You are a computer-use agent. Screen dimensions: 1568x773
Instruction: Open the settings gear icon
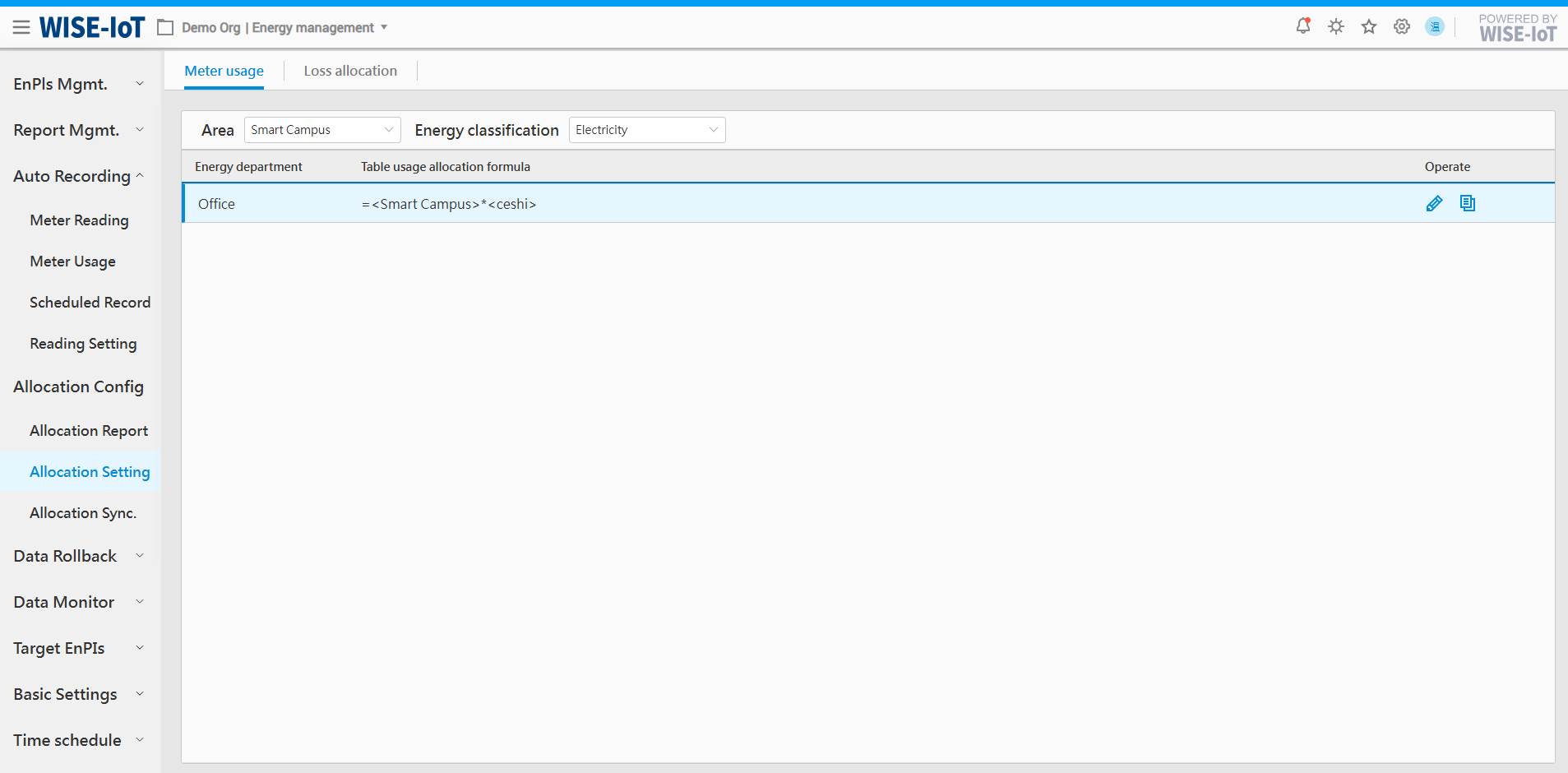[x=1402, y=27]
